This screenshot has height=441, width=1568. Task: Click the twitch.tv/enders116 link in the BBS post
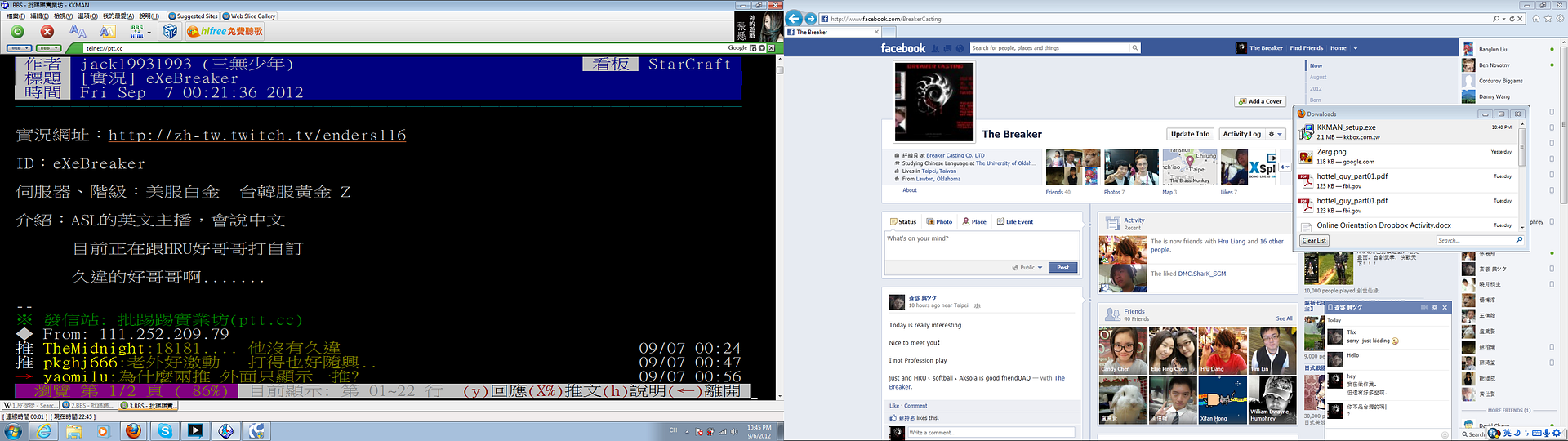click(257, 136)
